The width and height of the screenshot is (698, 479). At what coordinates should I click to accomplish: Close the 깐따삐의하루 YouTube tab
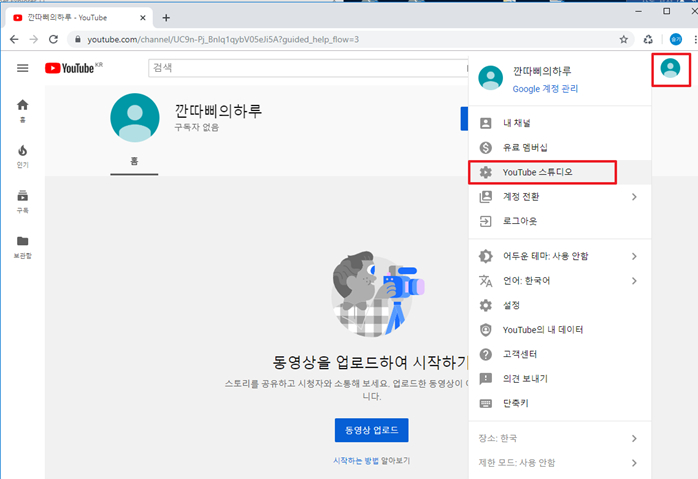tap(143, 18)
